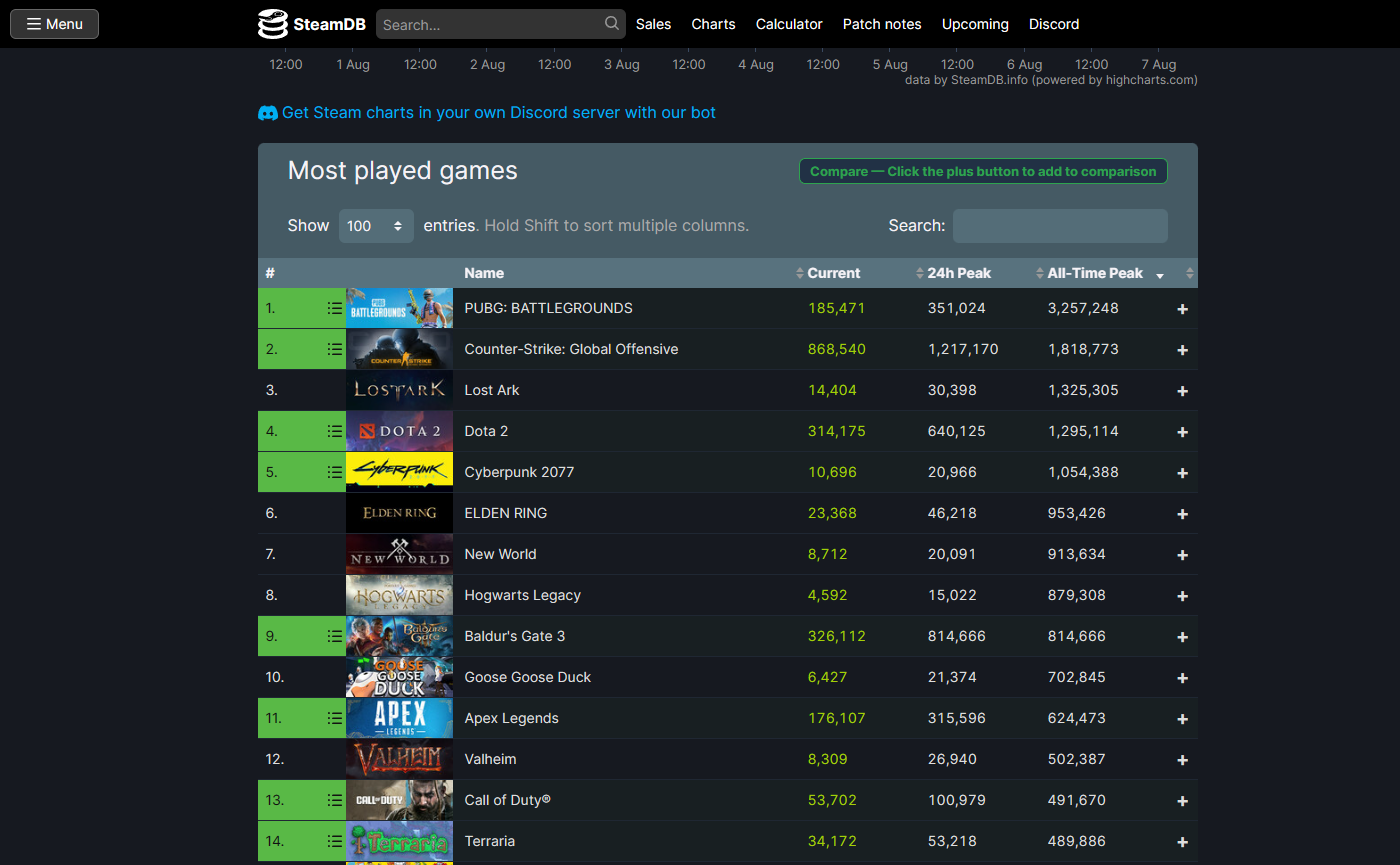Image resolution: width=1400 pixels, height=865 pixels.
Task: Click Counter-Strike 24h peak value 1,217,170
Action: 963,349
